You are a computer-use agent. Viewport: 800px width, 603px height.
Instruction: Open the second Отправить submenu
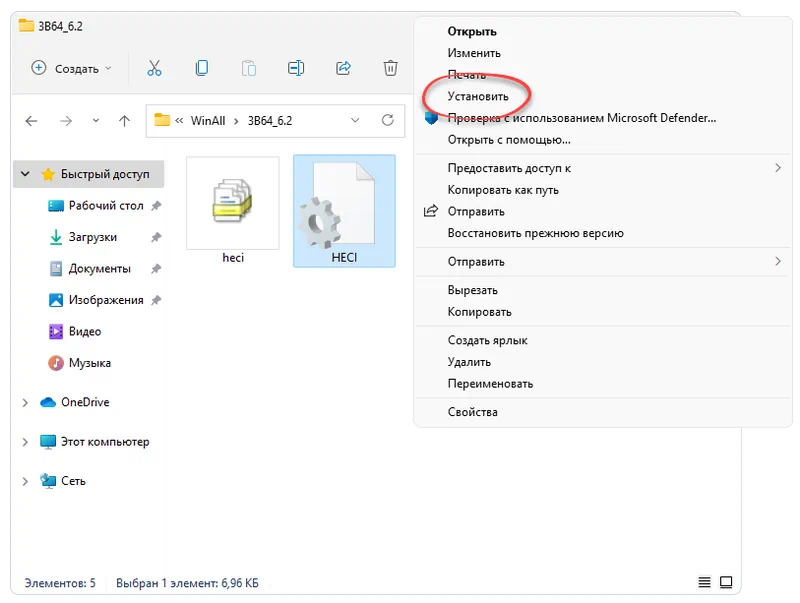603,262
